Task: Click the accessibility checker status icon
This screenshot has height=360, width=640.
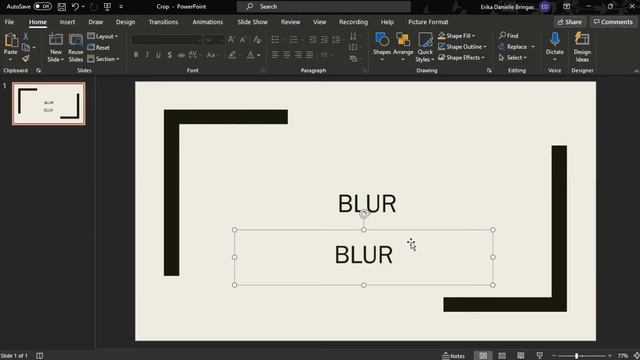Action: pos(40,356)
